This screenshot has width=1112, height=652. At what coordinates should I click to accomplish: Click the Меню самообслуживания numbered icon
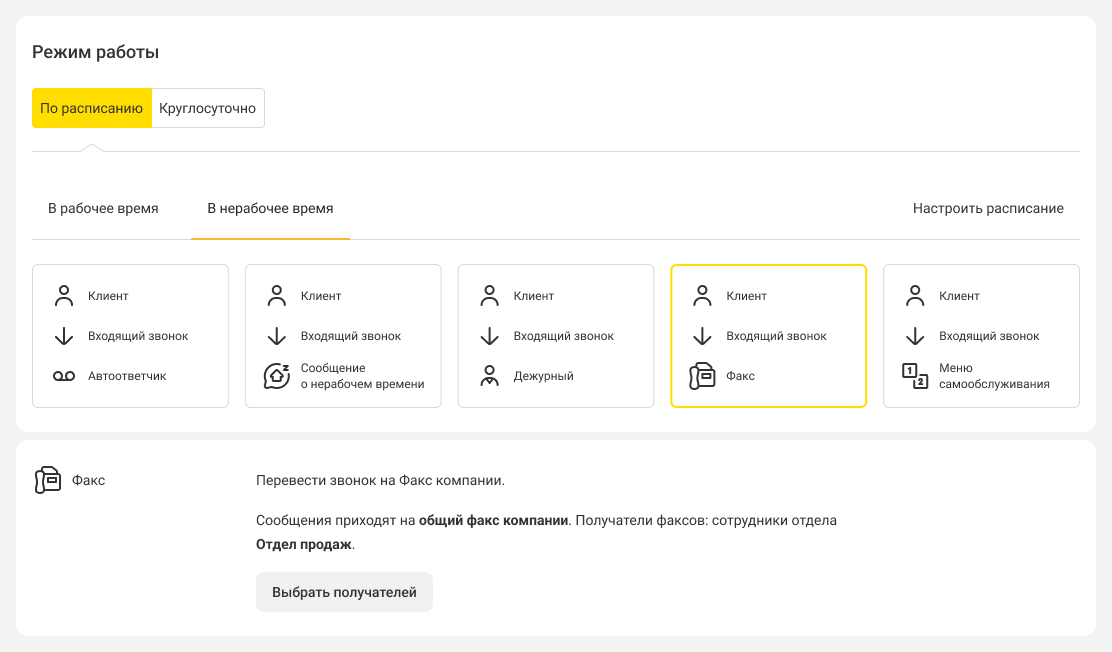coord(915,376)
